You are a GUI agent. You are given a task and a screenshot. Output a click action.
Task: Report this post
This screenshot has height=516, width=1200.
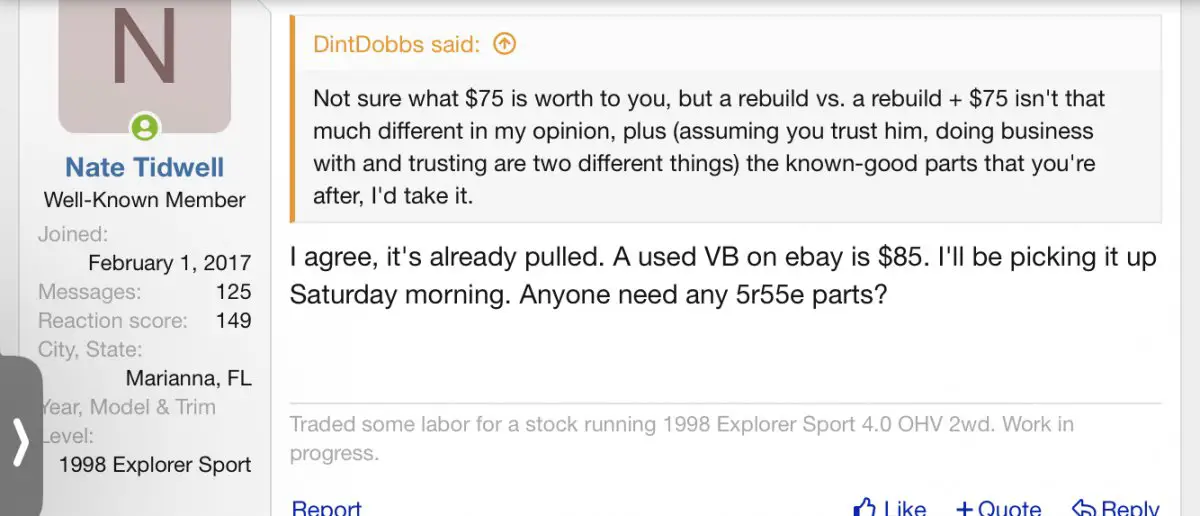(326, 508)
